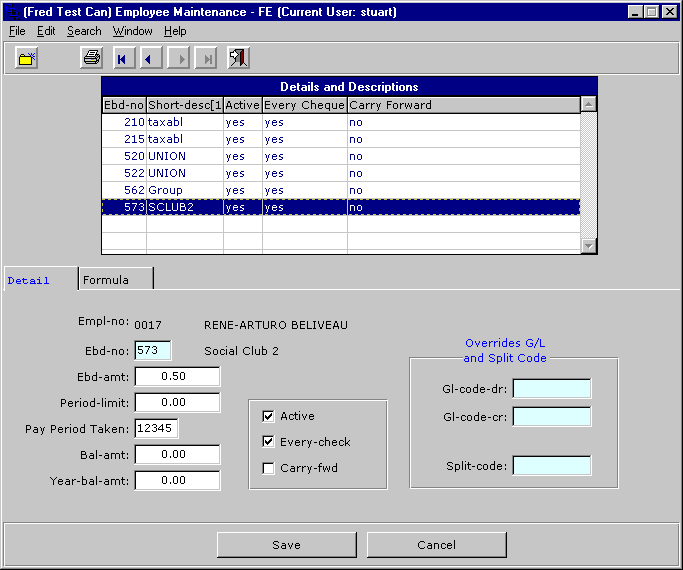Open the File menu

[x=17, y=31]
